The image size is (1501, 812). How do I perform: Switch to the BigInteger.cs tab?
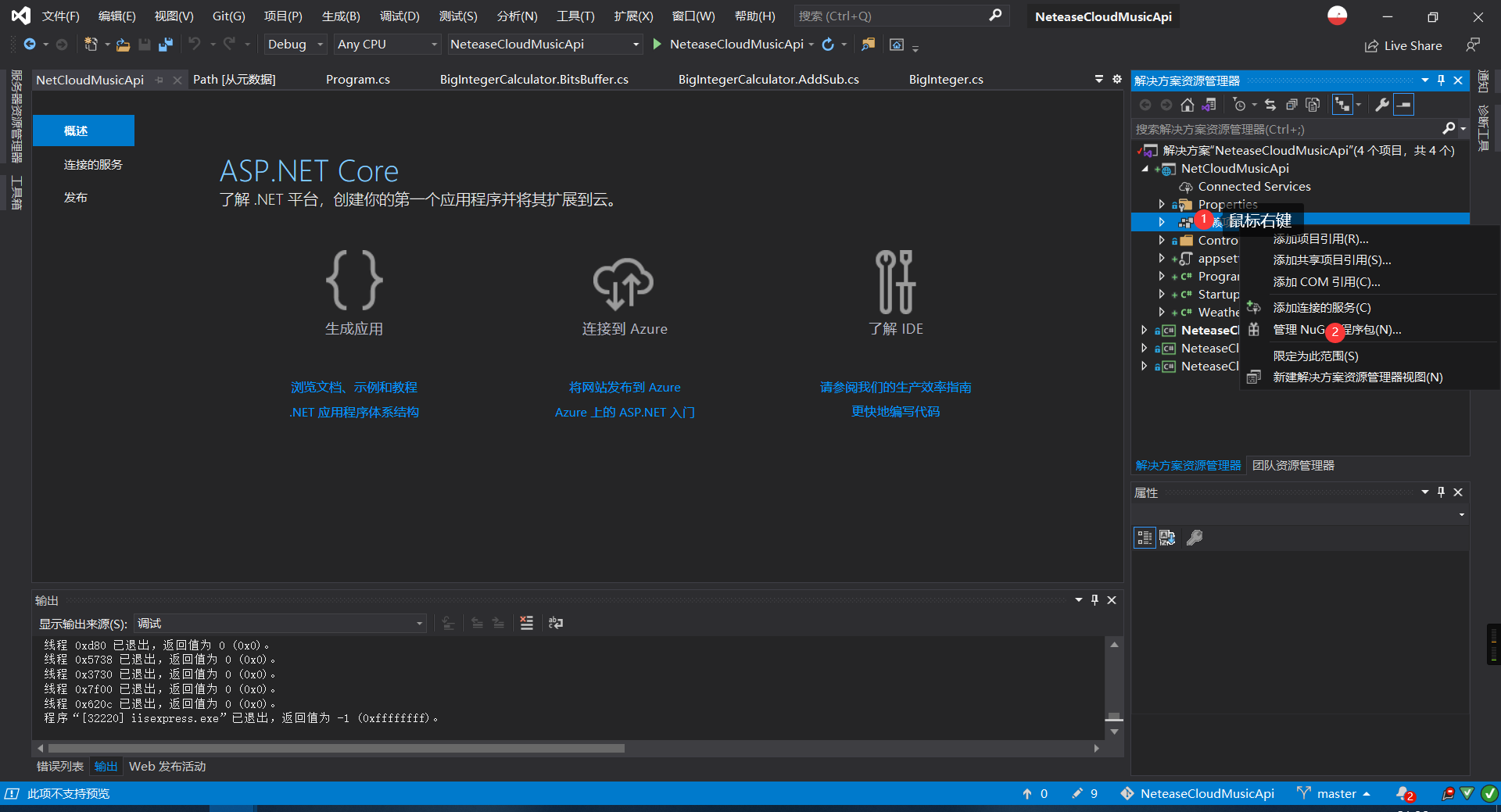946,80
